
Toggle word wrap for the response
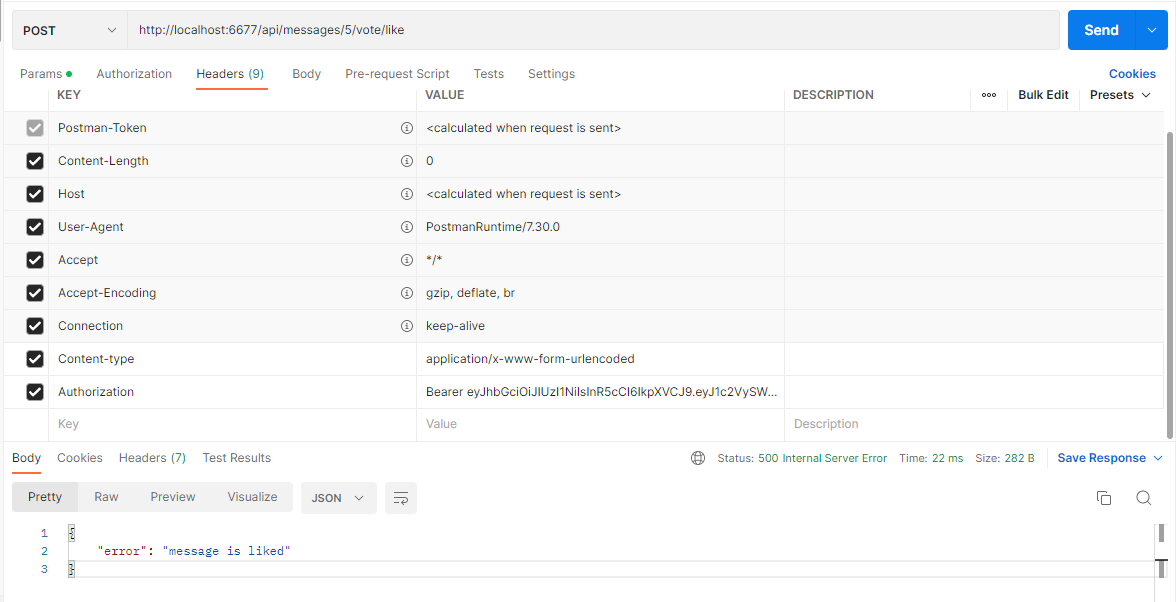[x=401, y=498]
